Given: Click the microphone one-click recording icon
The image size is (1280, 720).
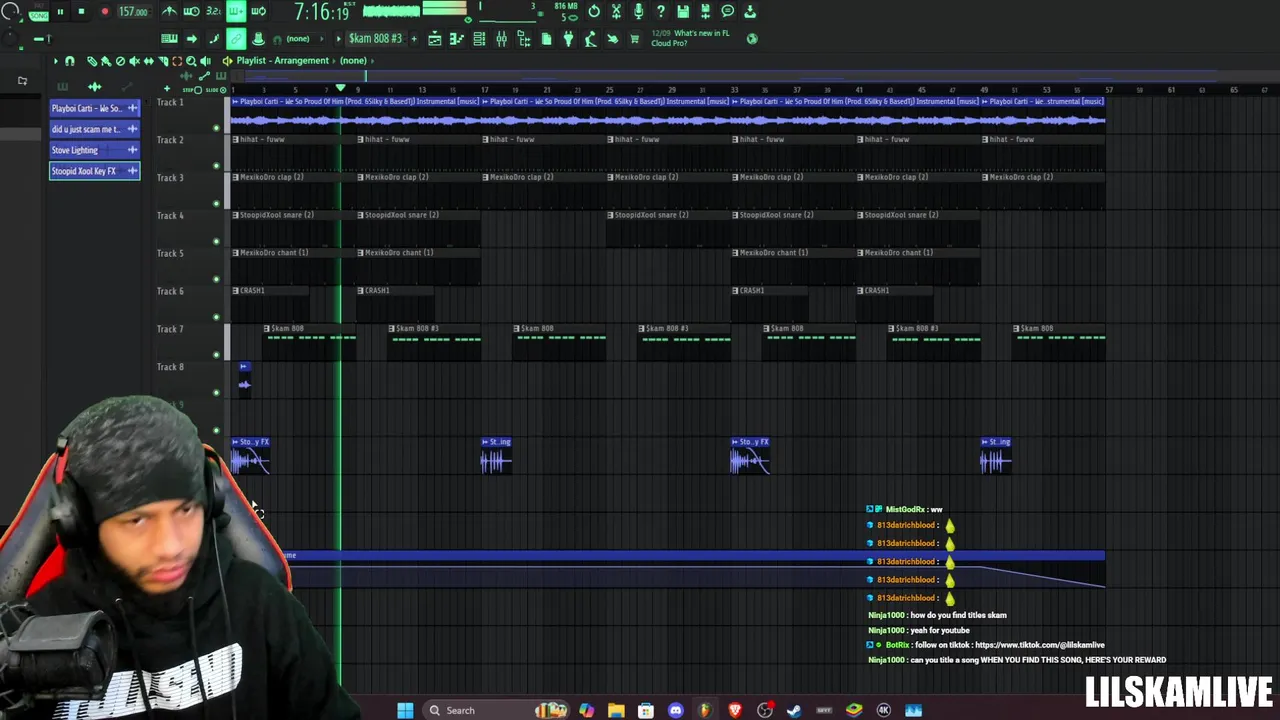Looking at the screenshot, I should point(638,11).
